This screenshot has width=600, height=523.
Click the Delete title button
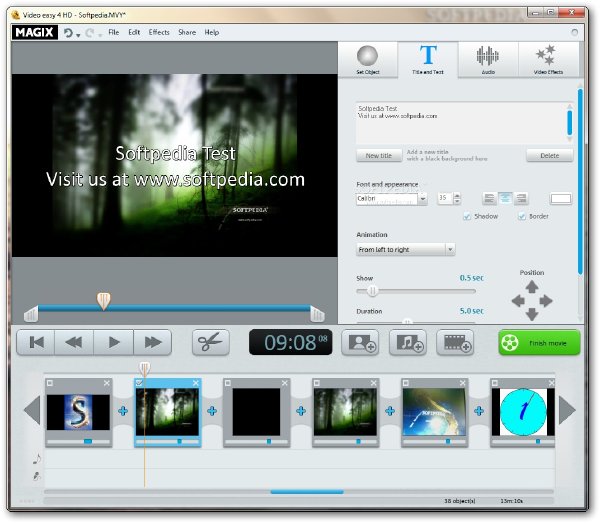549,156
